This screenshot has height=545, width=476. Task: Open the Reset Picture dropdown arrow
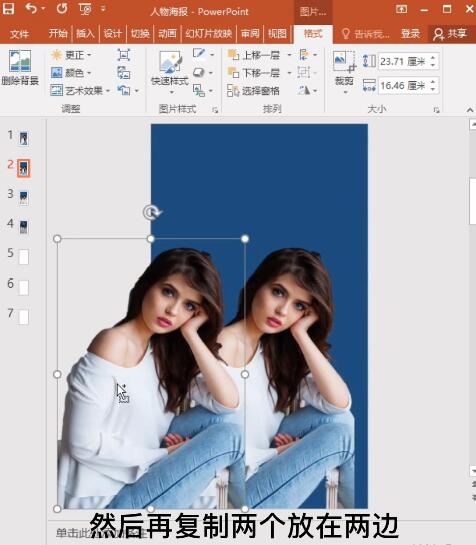click(137, 91)
